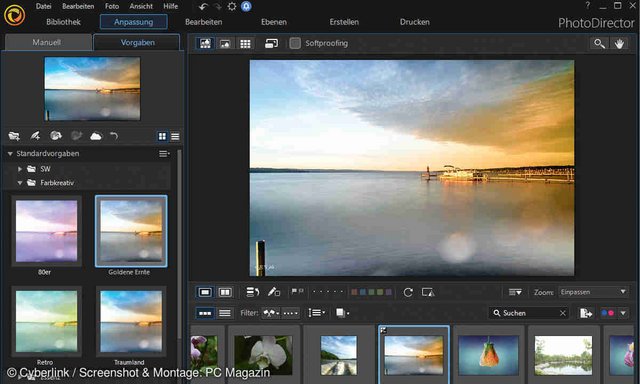Apply the Traumland preset

tap(131, 321)
